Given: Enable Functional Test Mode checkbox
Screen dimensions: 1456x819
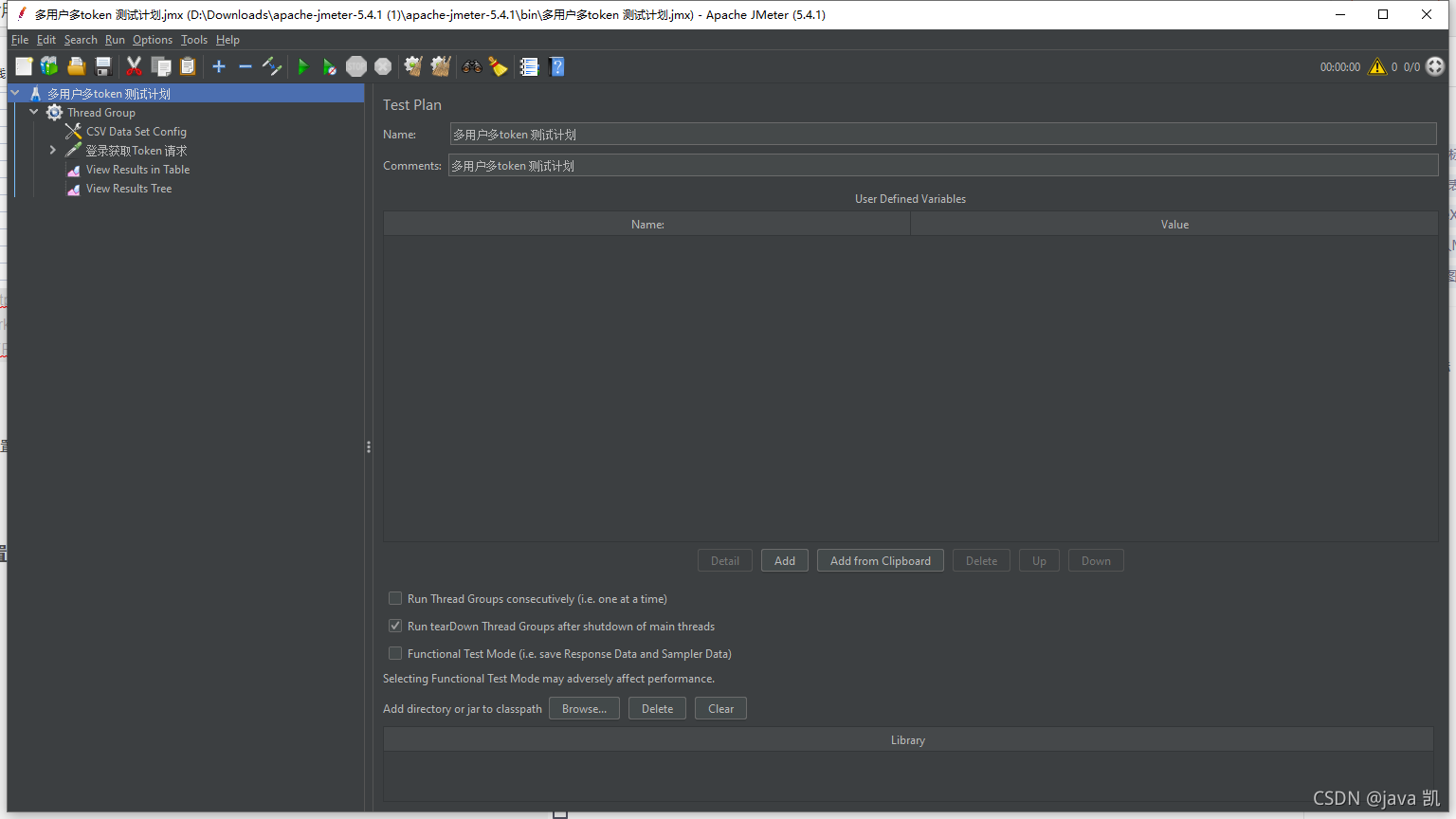Looking at the screenshot, I should point(395,653).
